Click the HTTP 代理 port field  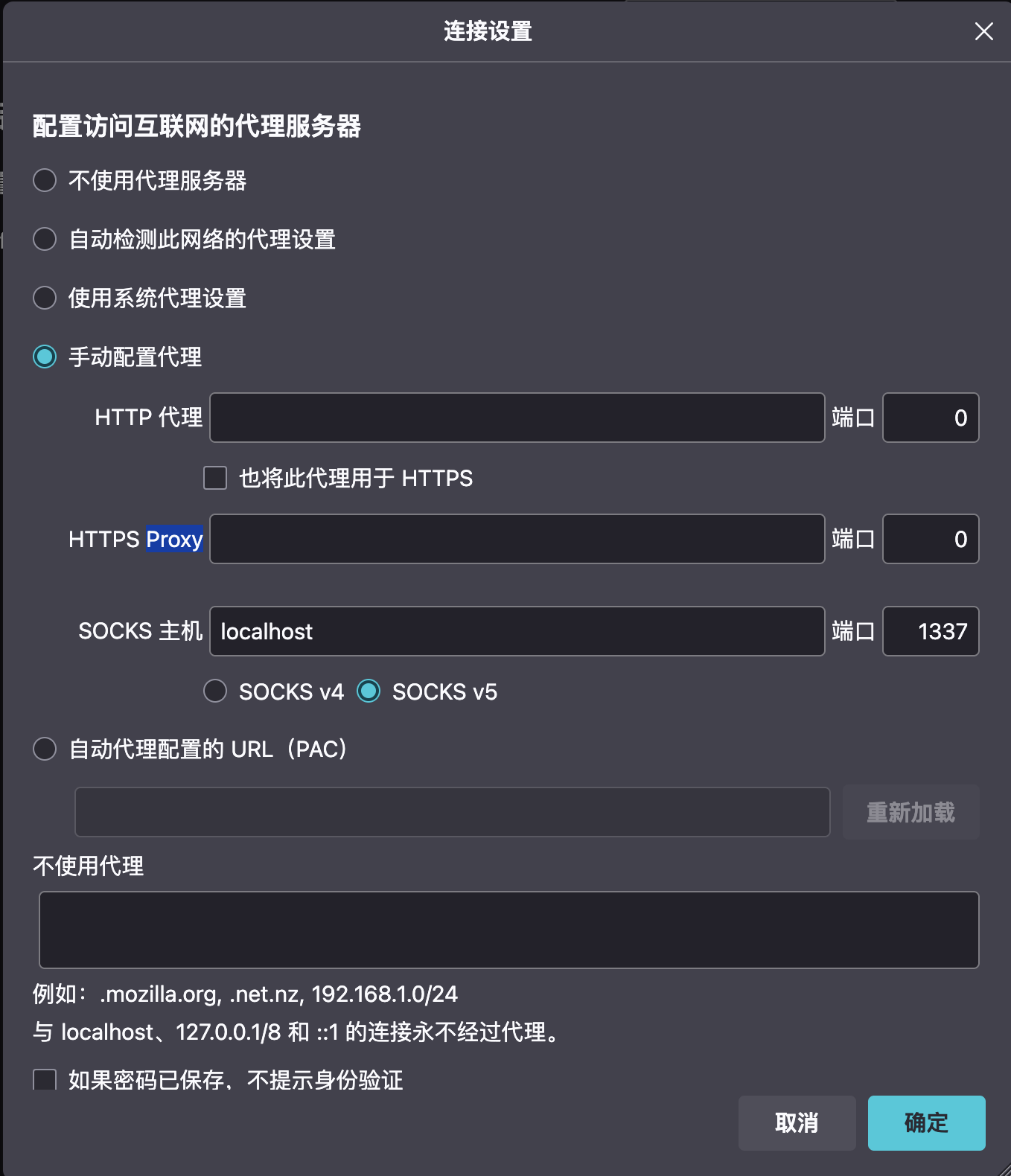930,418
